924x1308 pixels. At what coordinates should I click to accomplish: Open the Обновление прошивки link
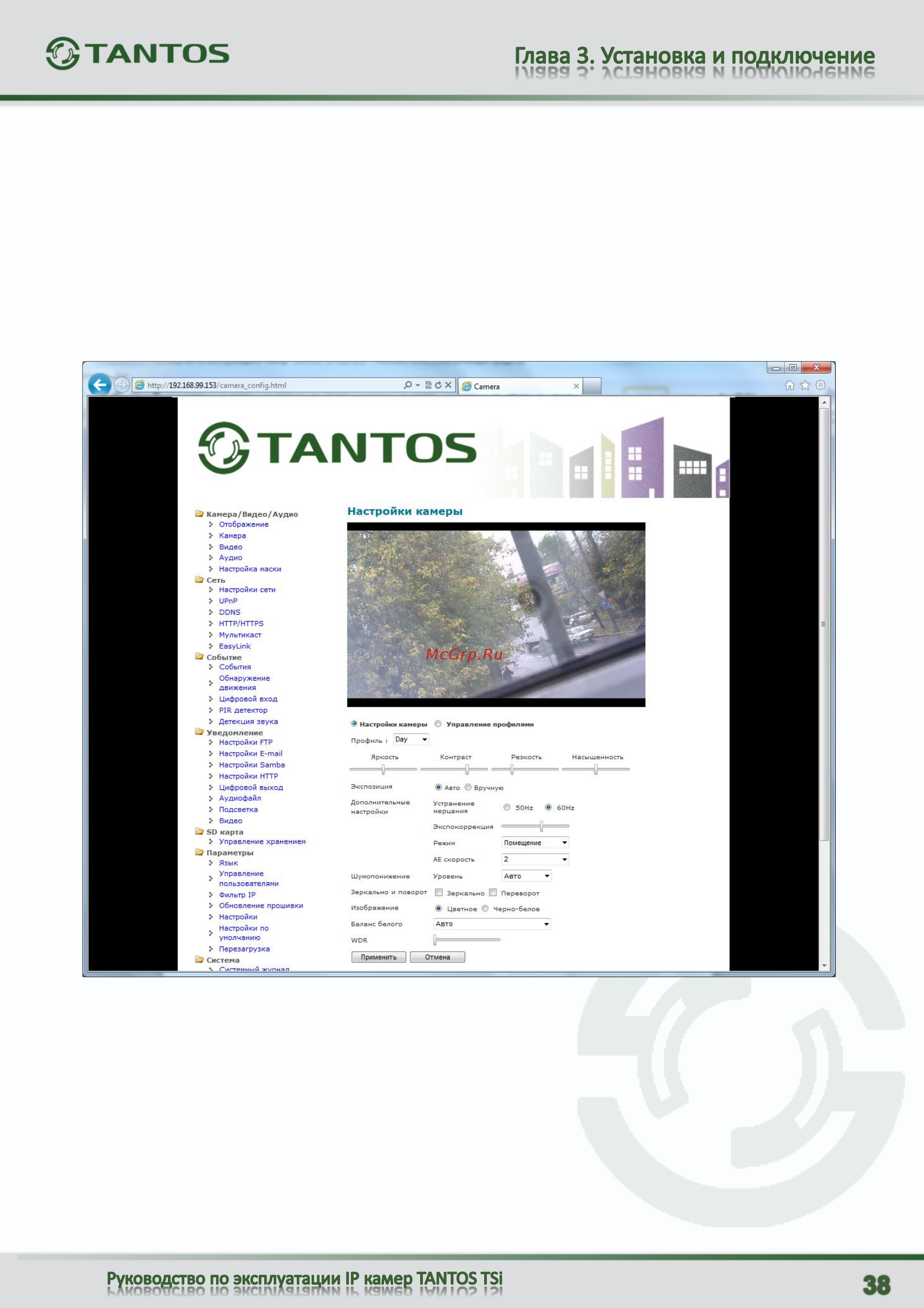(x=261, y=905)
